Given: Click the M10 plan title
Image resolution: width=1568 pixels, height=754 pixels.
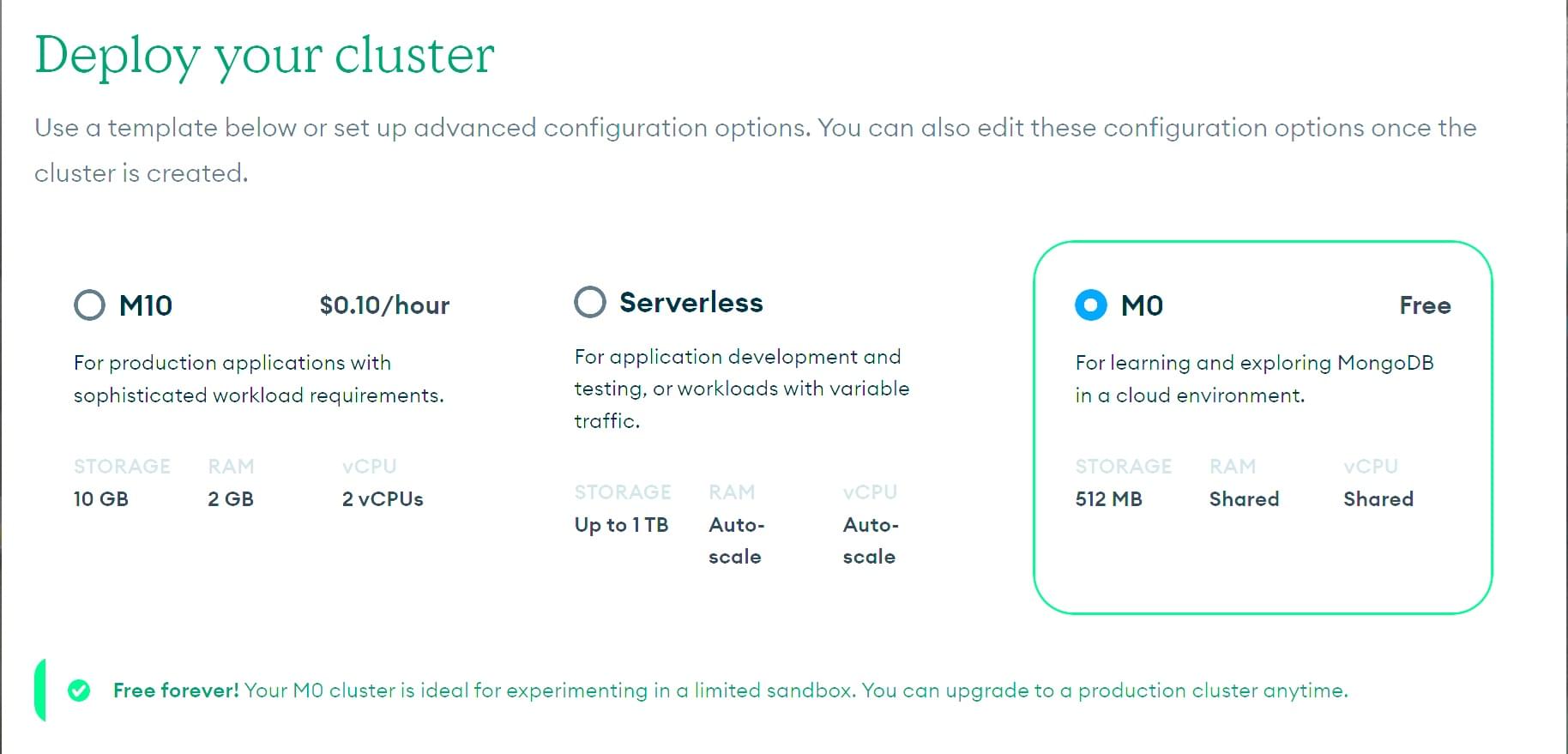Looking at the screenshot, I should click(146, 305).
